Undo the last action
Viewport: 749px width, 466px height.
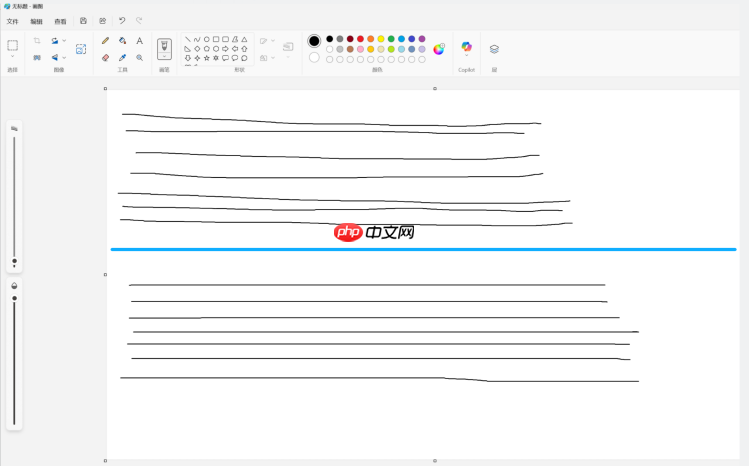[122, 20]
